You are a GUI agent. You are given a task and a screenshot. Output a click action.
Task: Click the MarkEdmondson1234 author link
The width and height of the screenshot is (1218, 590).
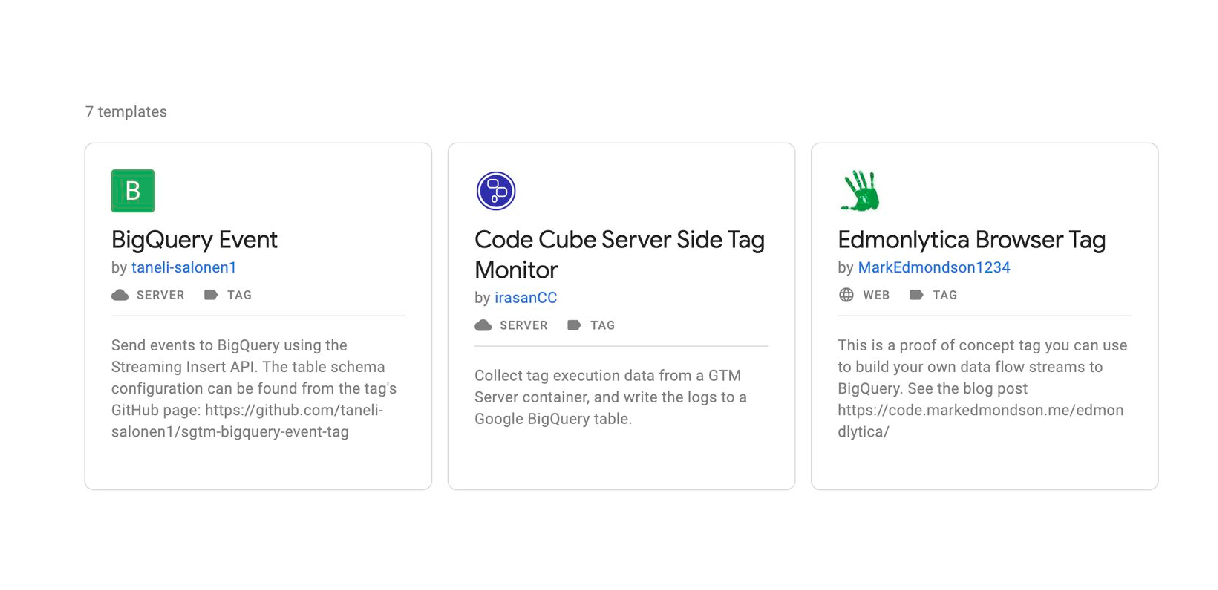pos(934,267)
